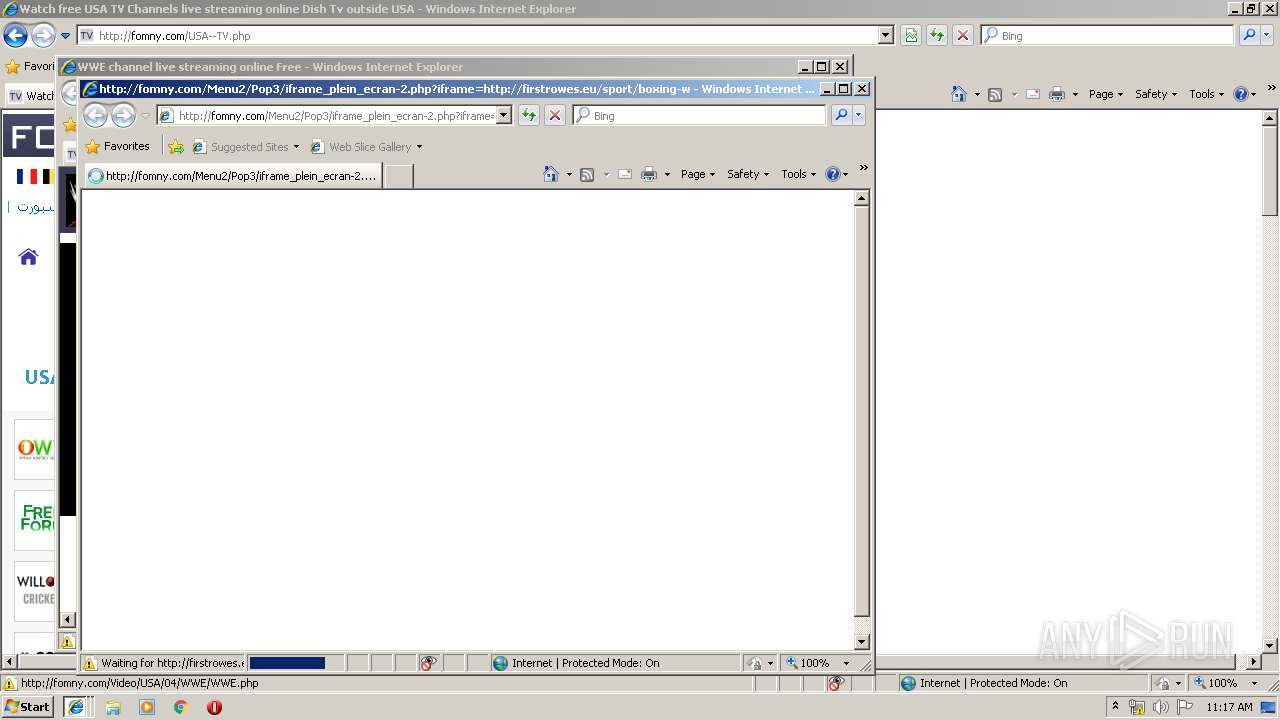
Task: Click Read Mail icon in front popup
Action: click(625, 174)
